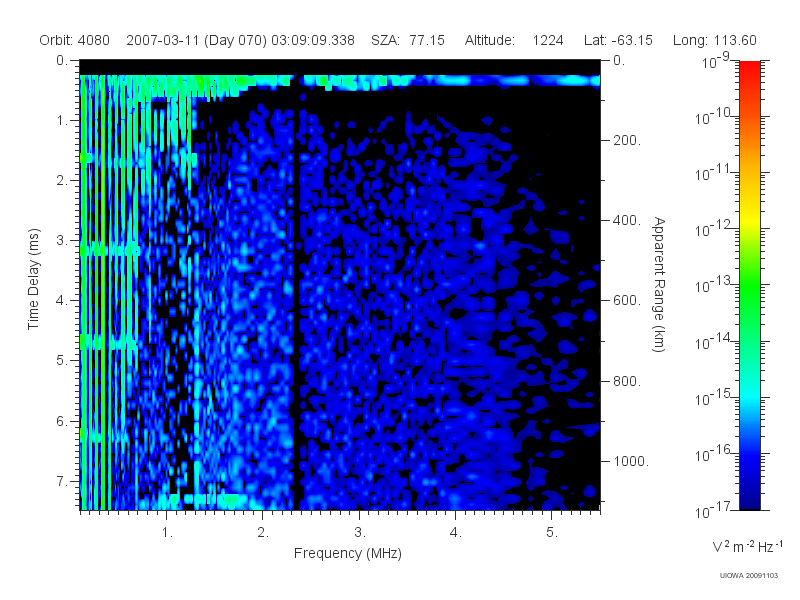Click the 'Orbit: 4080' header text
The image size is (800, 600).
click(74, 40)
